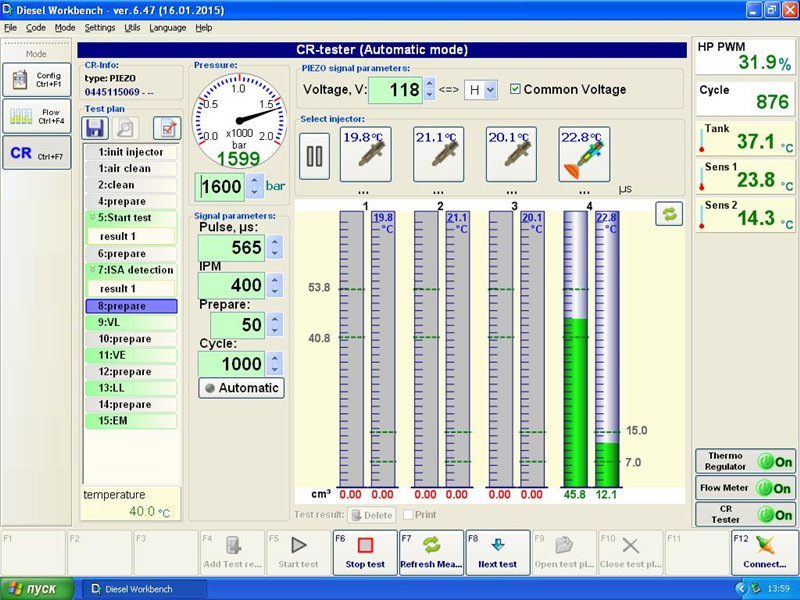Click the Delete test result button
Screen dimensions: 800x600
tap(372, 515)
